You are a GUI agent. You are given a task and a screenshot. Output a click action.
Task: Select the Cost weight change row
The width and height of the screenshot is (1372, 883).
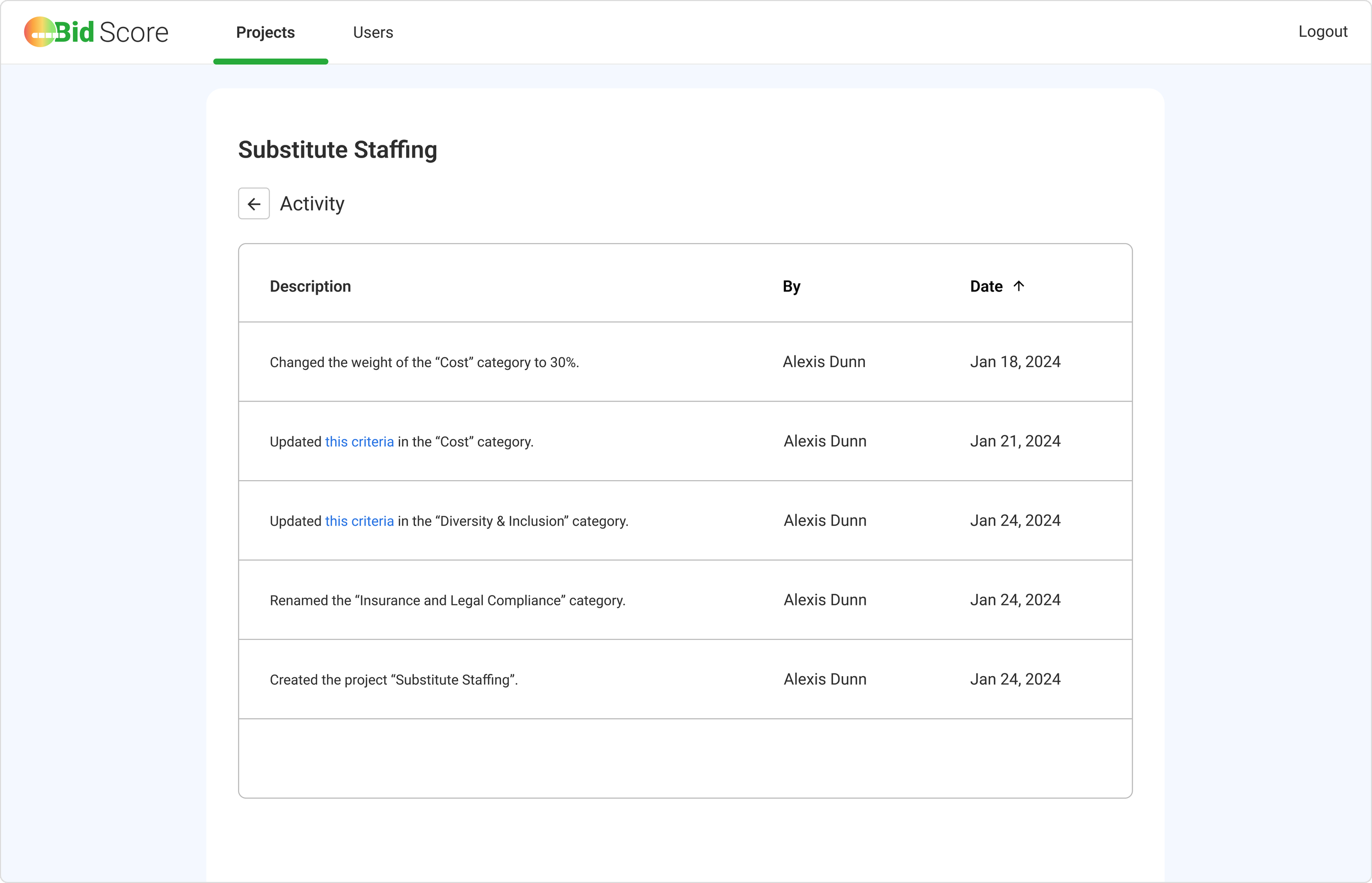point(424,362)
